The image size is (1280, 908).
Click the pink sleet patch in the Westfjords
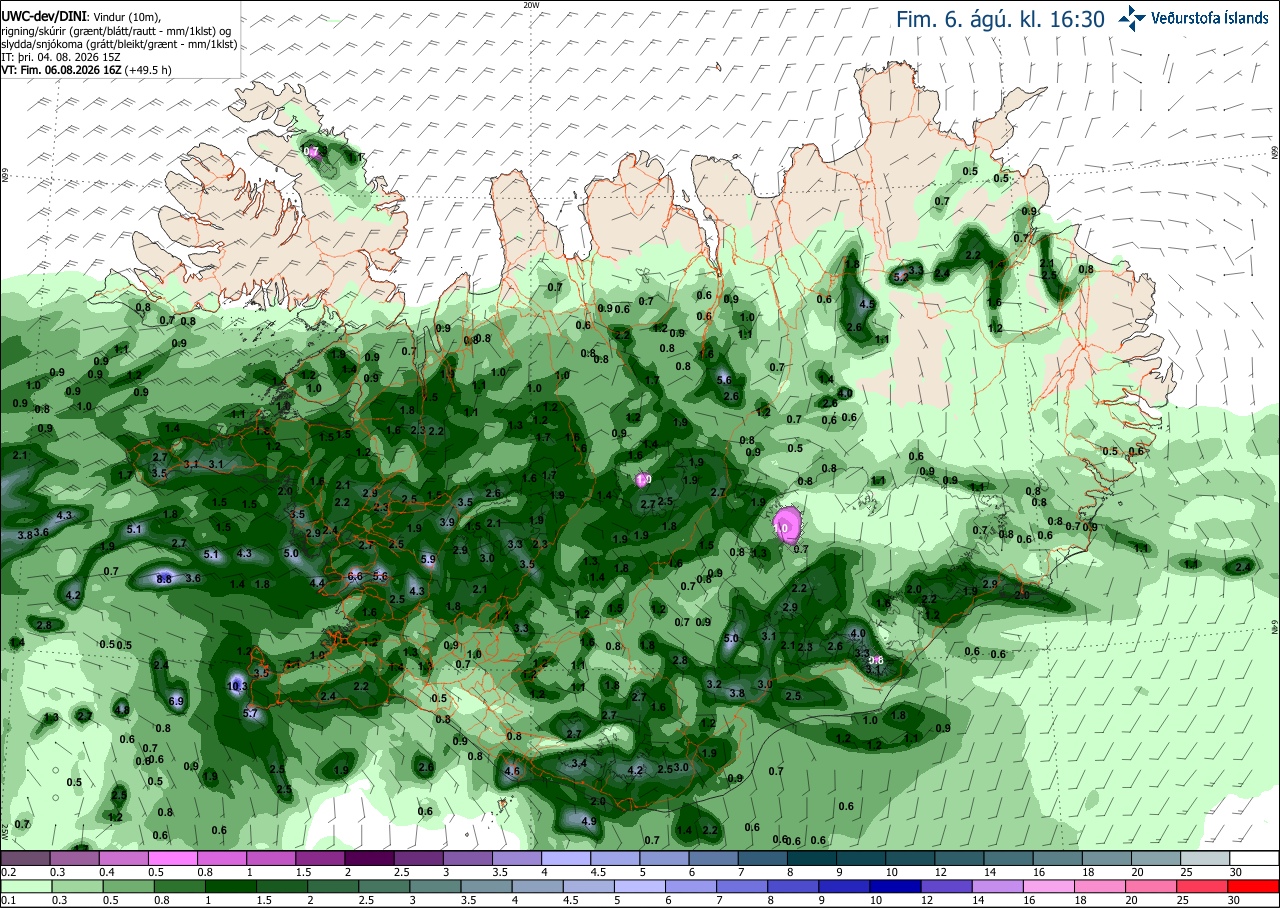tap(313, 152)
